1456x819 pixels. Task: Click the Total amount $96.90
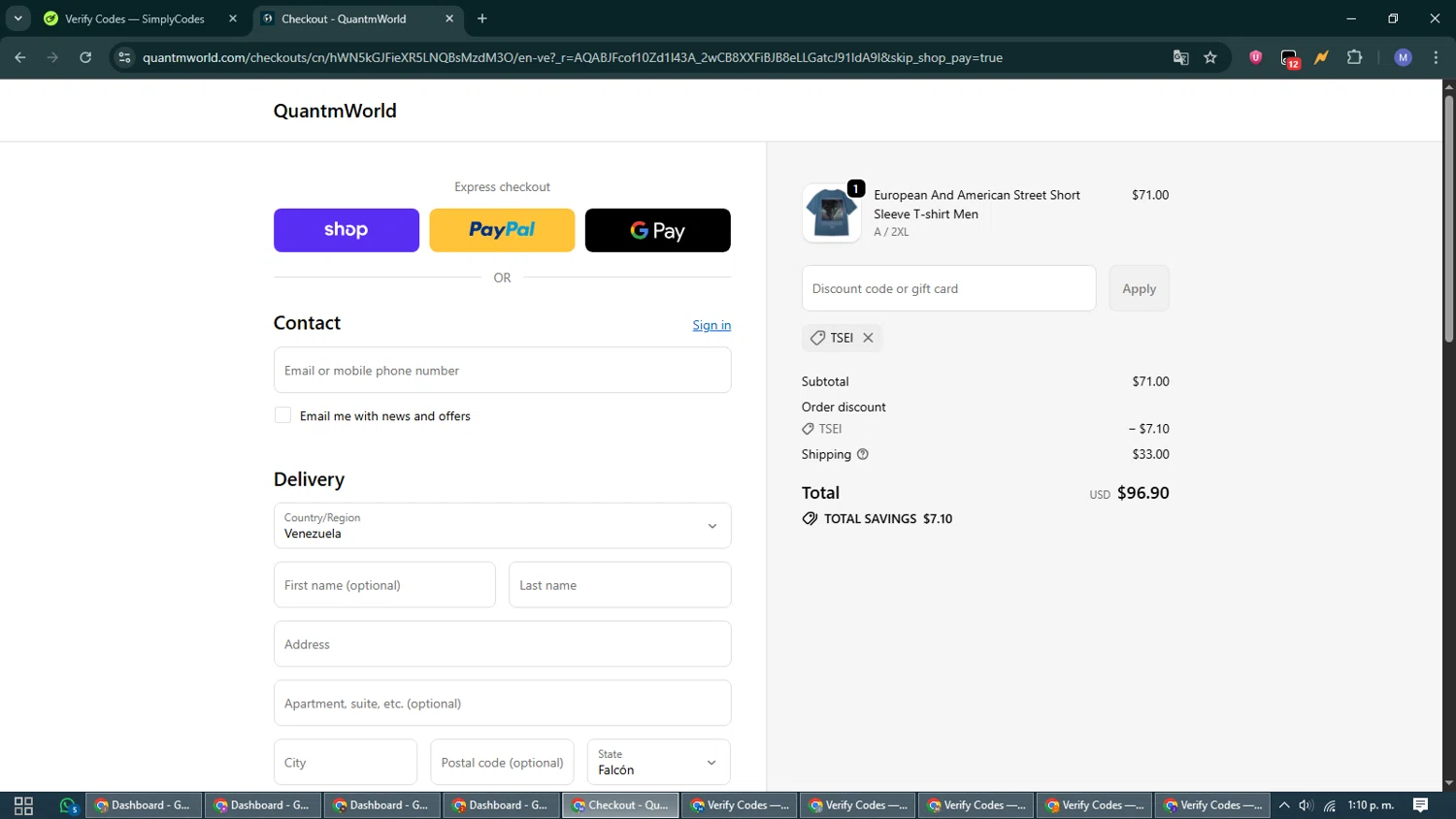[x=1142, y=493]
